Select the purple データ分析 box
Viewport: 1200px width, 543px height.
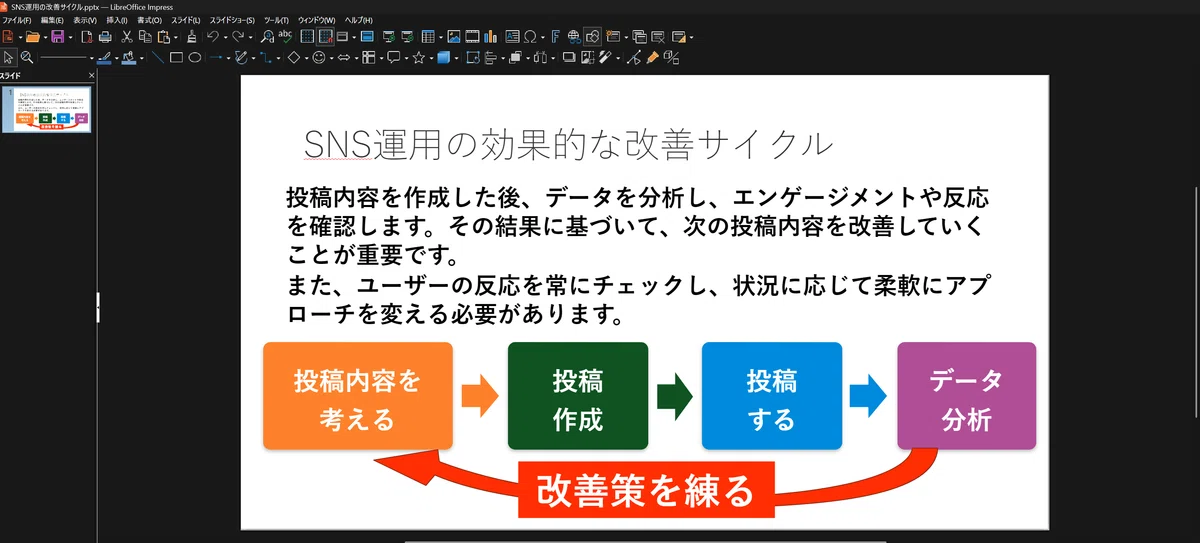[966, 396]
